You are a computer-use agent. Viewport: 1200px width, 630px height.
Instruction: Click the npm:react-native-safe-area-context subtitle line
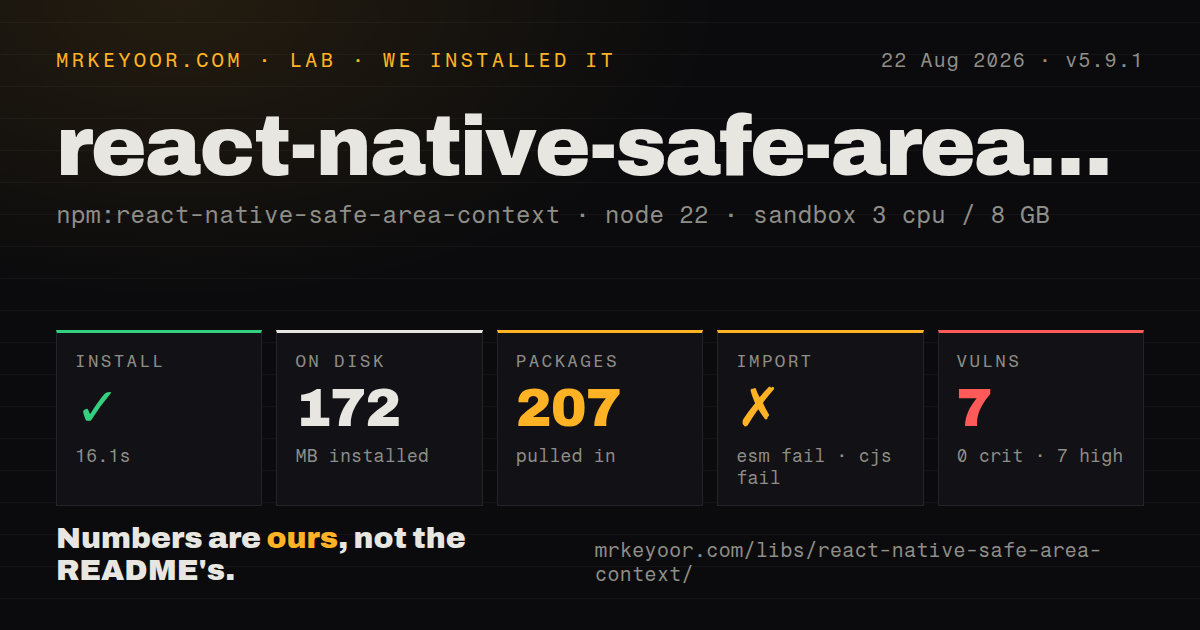click(x=553, y=215)
